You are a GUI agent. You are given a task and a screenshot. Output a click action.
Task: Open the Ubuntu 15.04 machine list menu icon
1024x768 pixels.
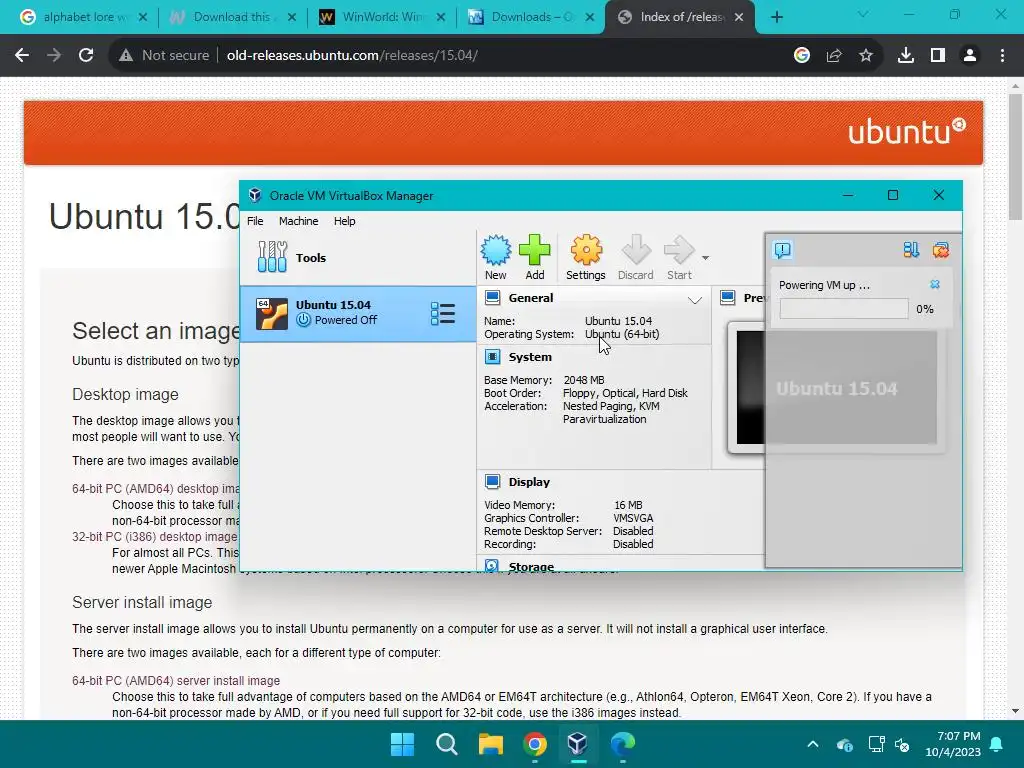point(443,313)
